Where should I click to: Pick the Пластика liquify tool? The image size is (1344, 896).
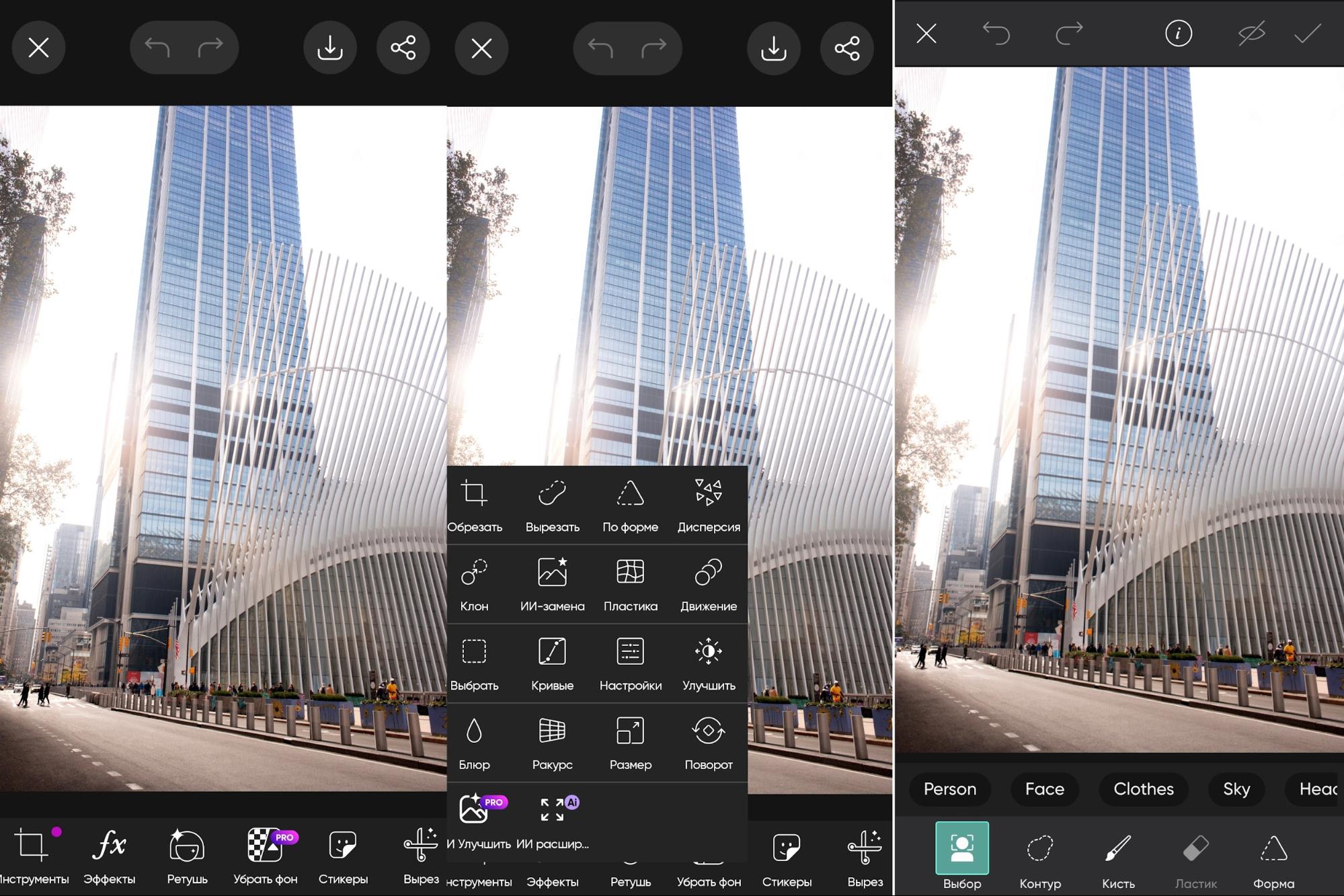tap(630, 583)
